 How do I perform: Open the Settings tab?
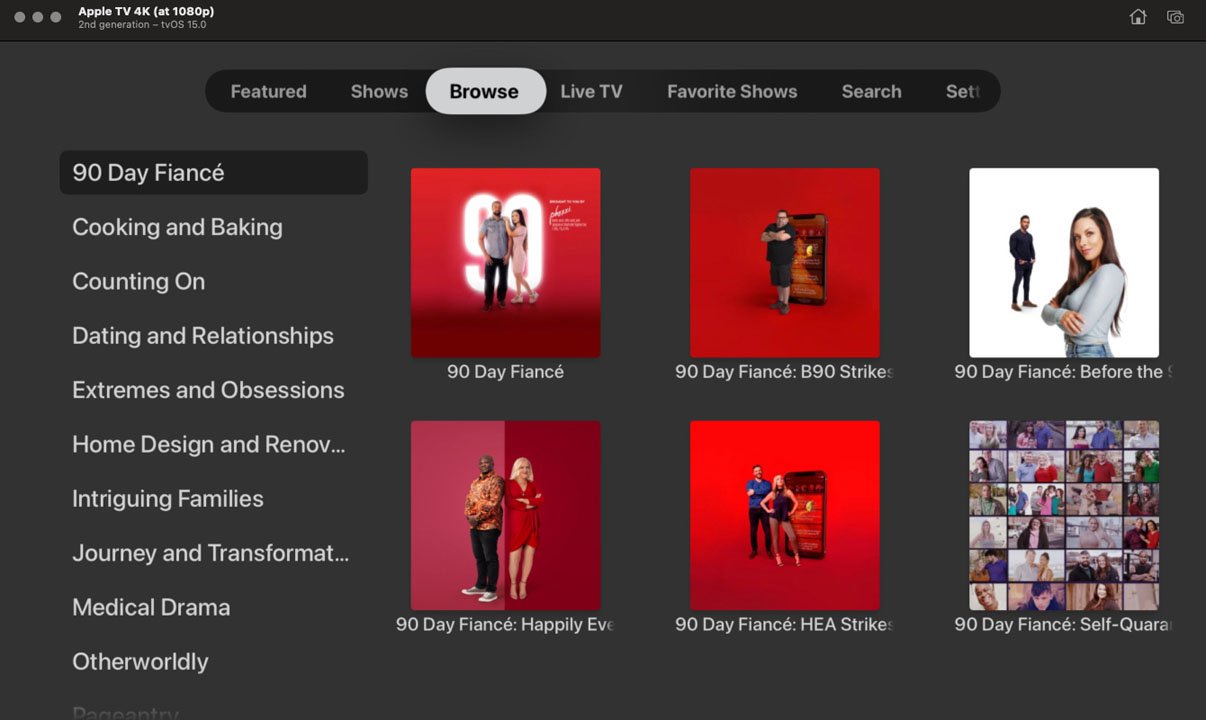pos(961,91)
